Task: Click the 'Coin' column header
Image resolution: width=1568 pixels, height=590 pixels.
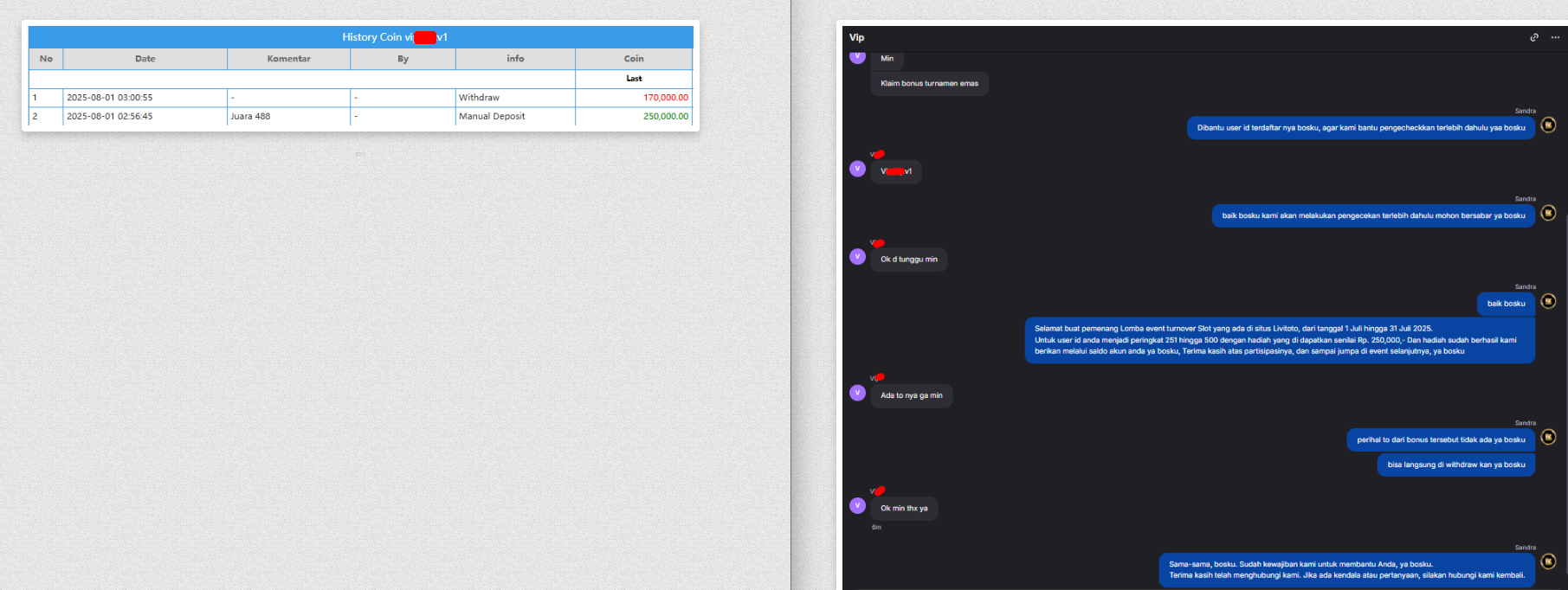Action: tap(634, 59)
